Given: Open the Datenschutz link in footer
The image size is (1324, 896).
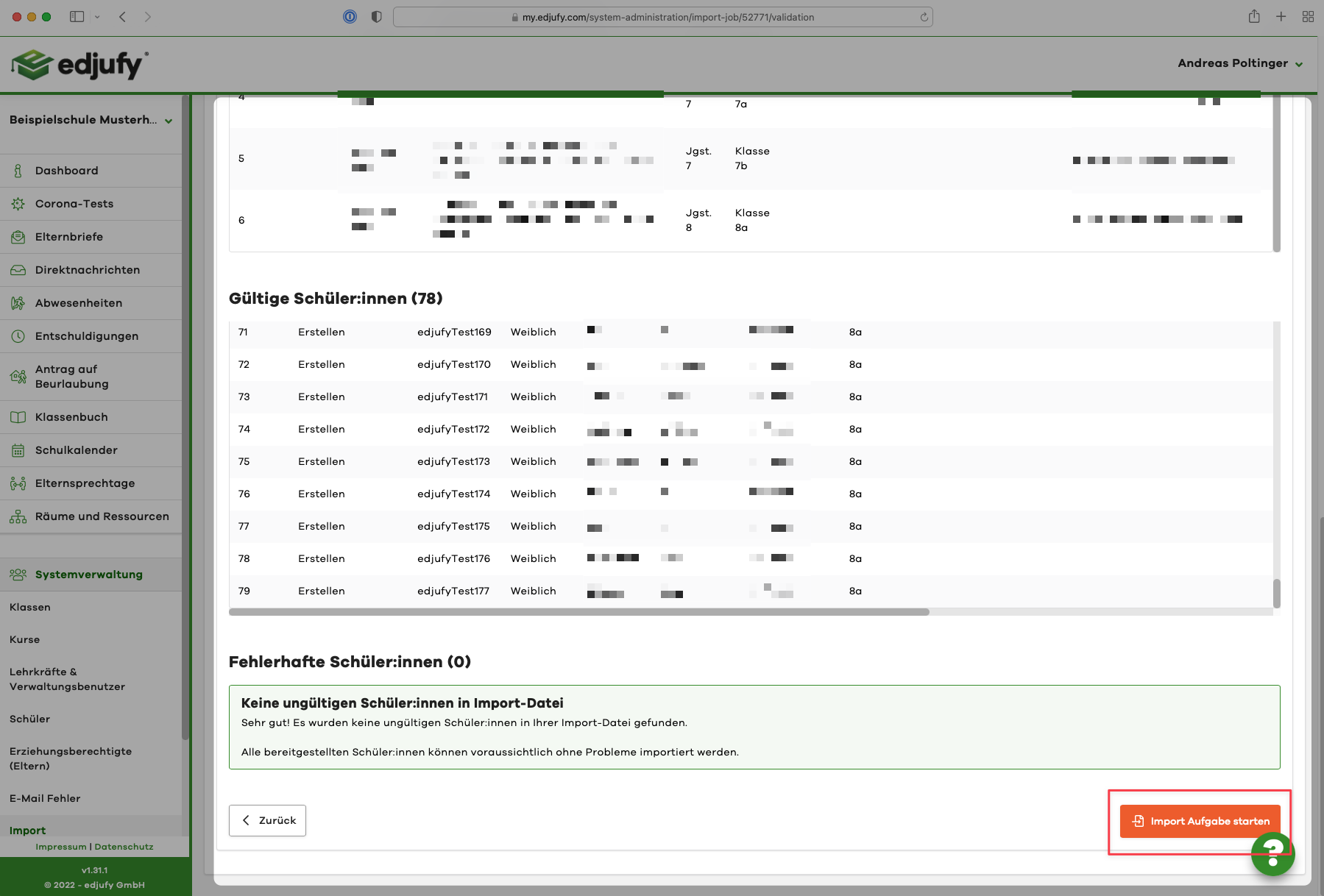Looking at the screenshot, I should pos(124,847).
